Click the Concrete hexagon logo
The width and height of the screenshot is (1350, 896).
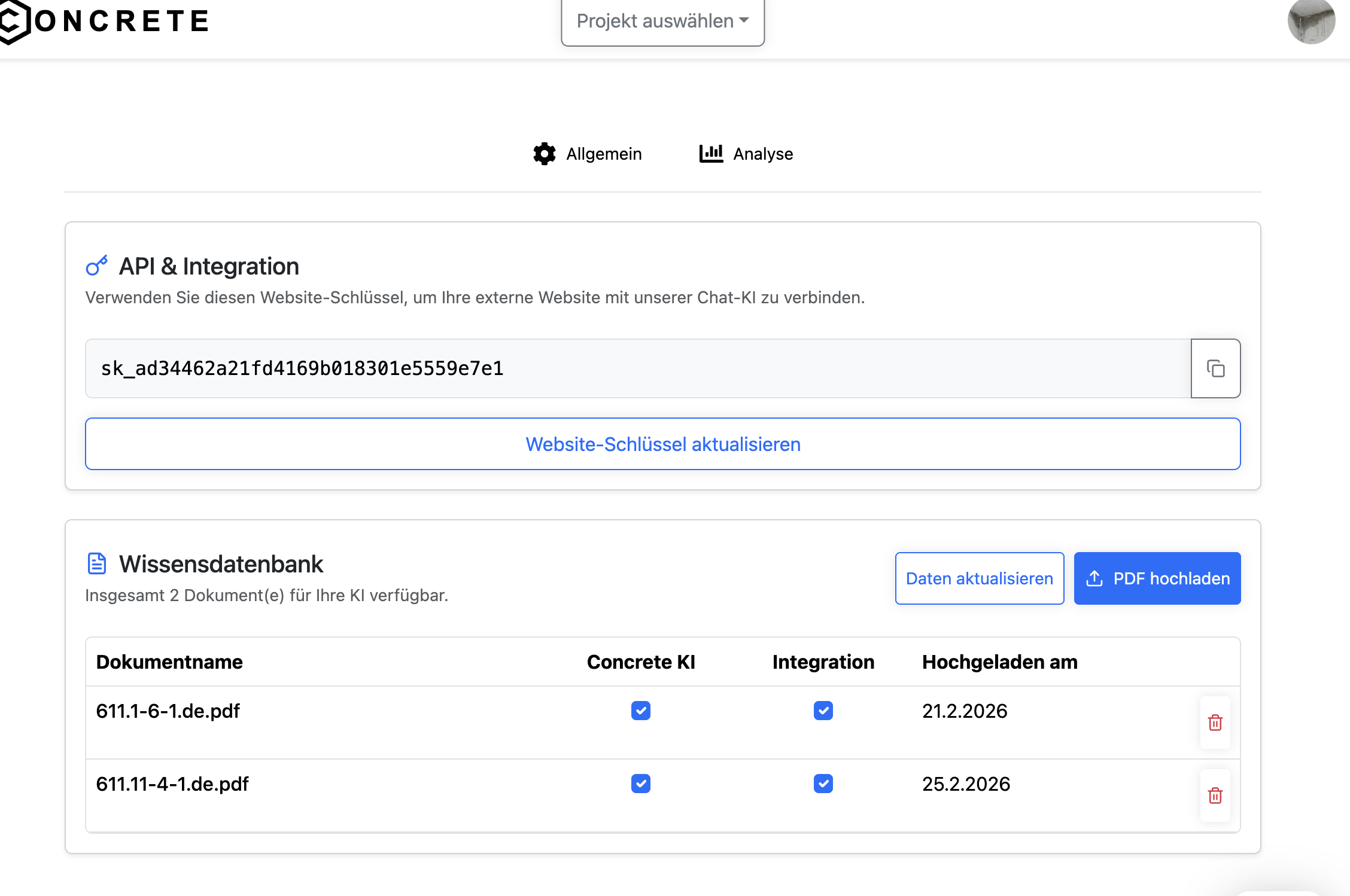[13, 22]
